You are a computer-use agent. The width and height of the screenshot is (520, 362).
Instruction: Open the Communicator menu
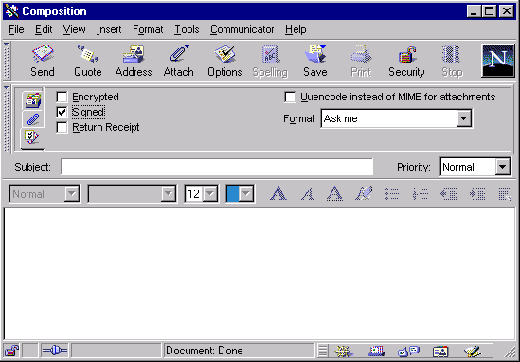(242, 30)
